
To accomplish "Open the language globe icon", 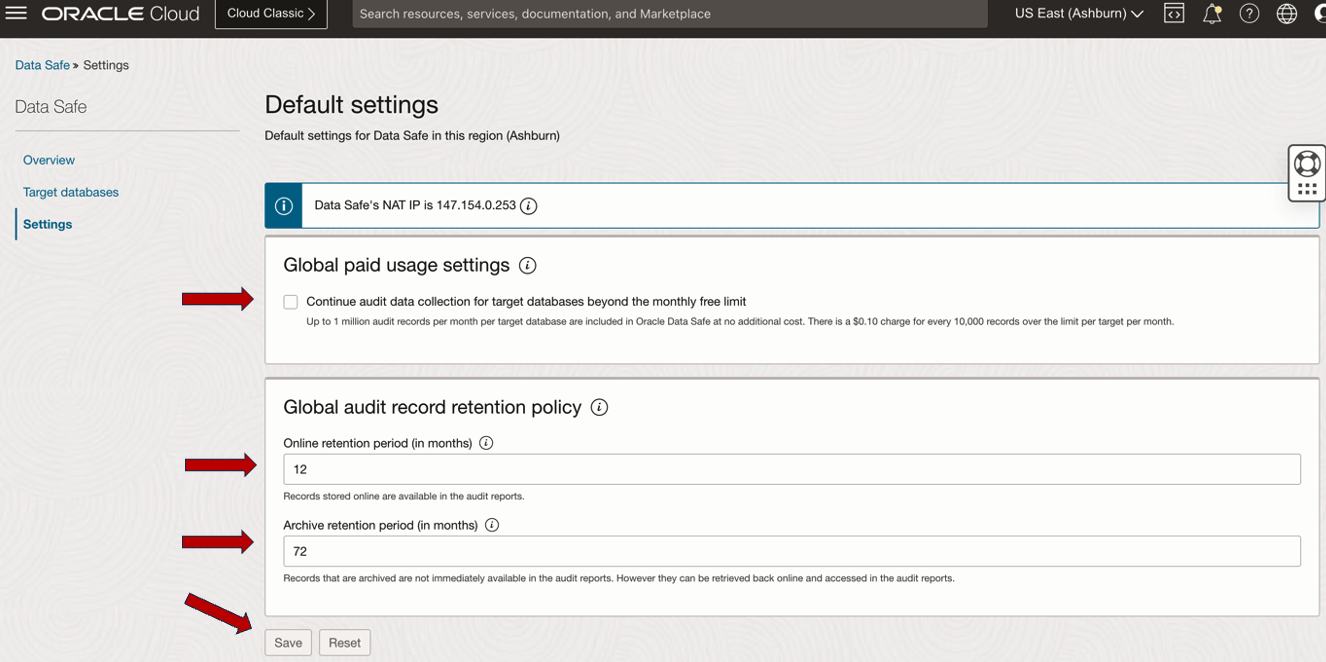I will coord(1287,14).
